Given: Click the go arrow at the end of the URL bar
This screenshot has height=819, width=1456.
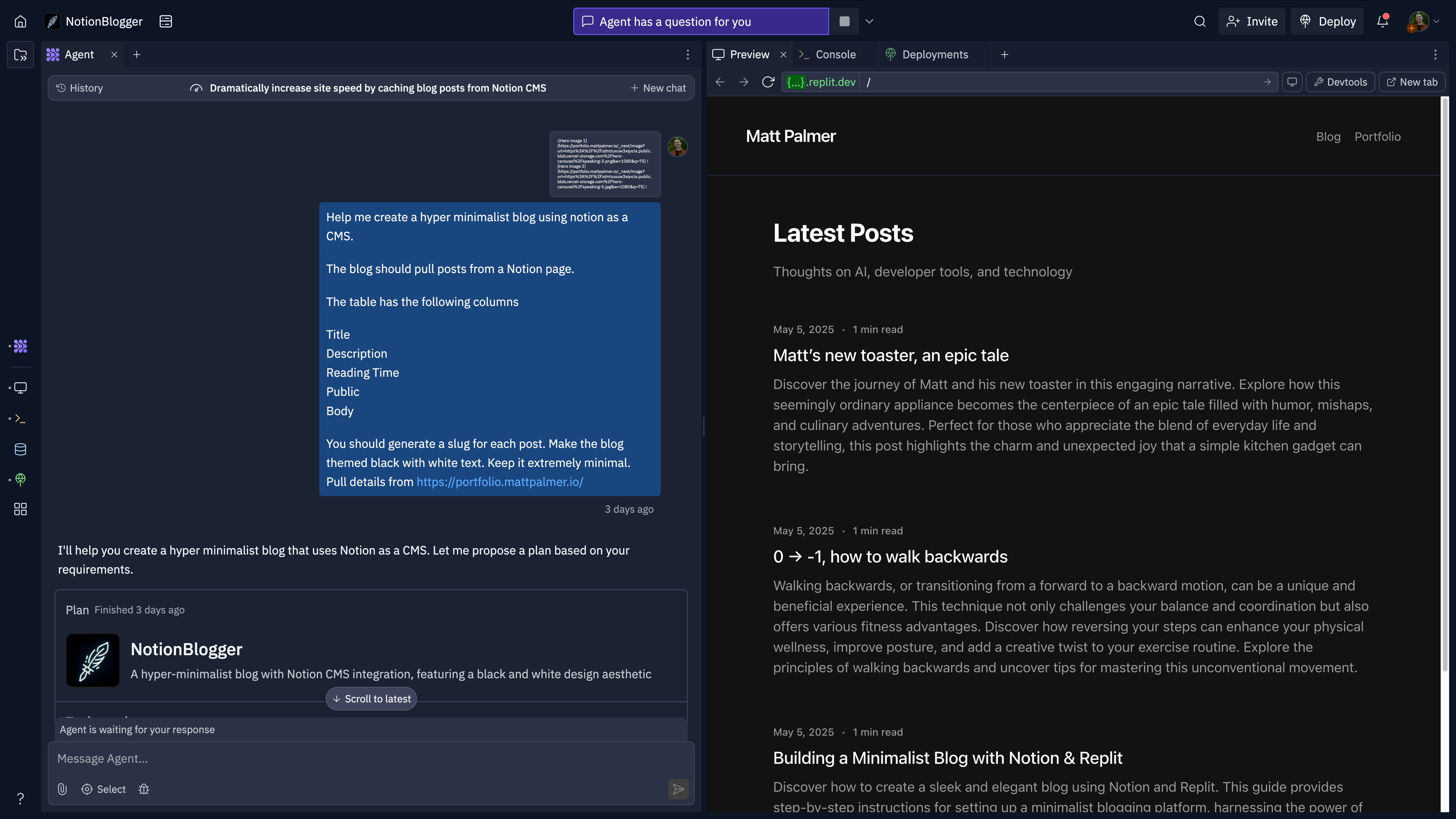Looking at the screenshot, I should [x=1267, y=82].
